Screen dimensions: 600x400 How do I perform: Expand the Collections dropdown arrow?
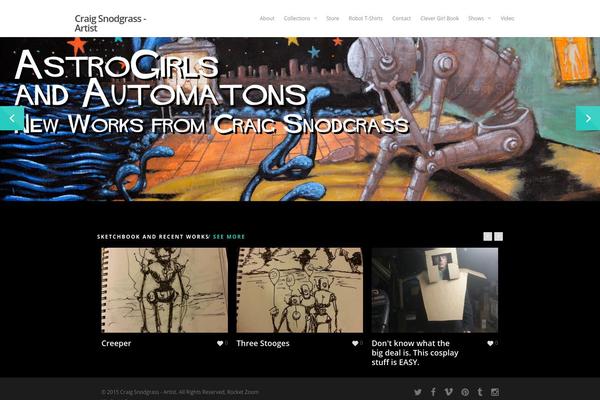316,18
